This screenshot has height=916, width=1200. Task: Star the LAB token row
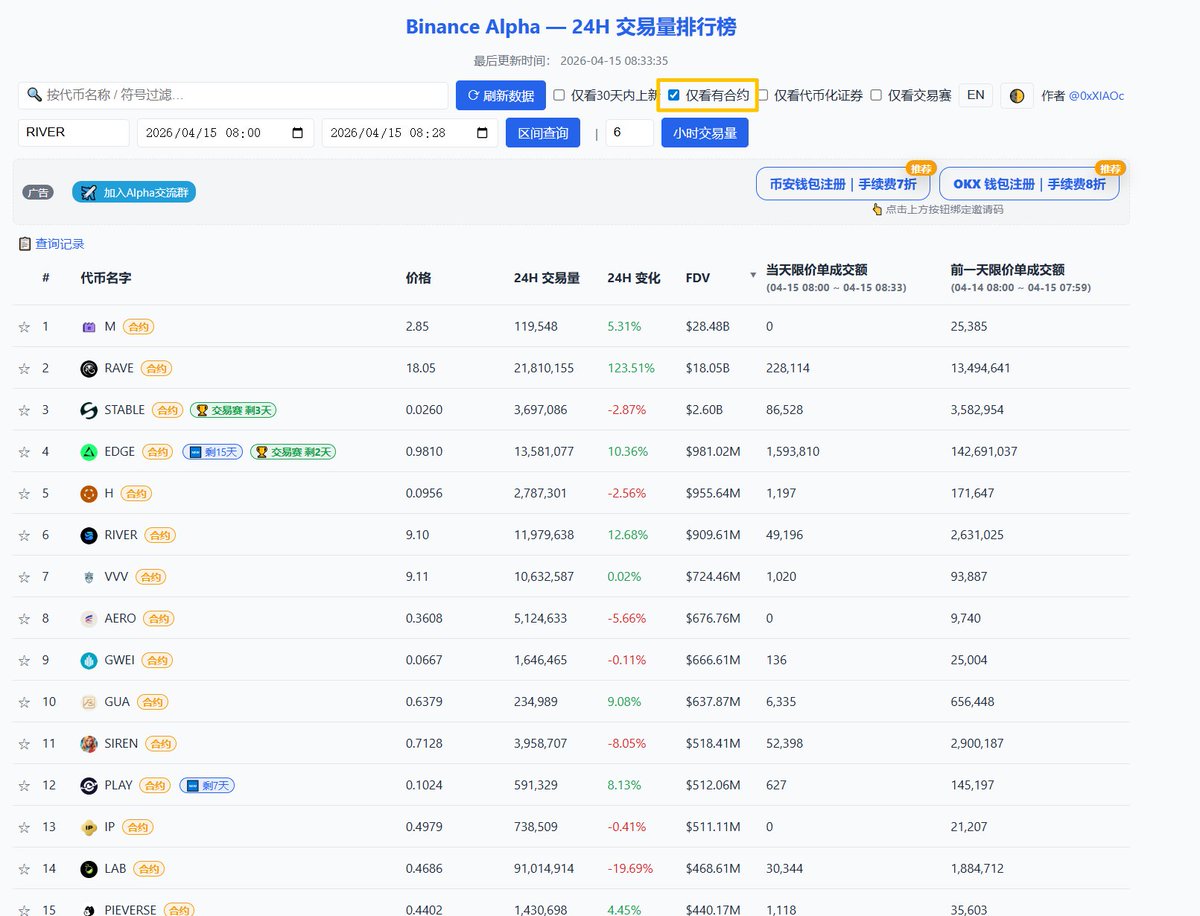24,869
